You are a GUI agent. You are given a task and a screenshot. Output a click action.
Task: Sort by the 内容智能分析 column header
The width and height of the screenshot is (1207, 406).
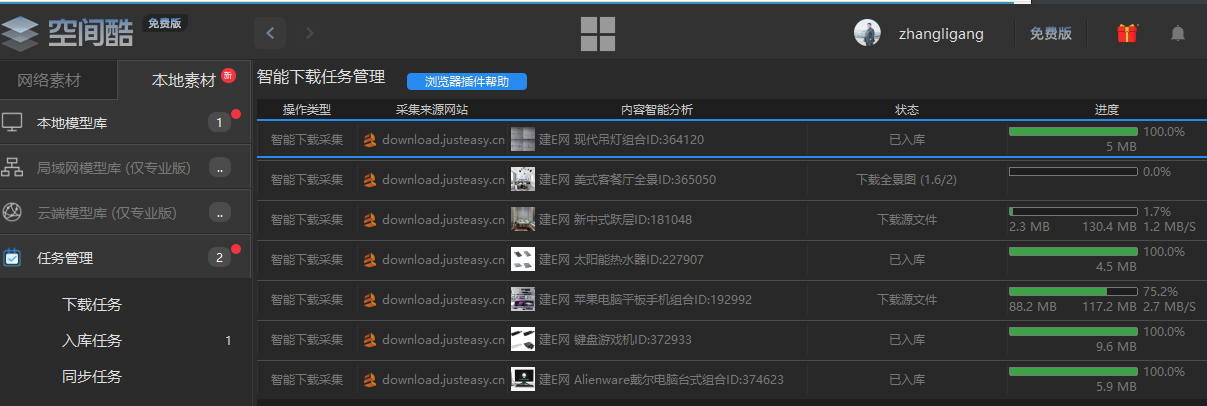coord(657,109)
